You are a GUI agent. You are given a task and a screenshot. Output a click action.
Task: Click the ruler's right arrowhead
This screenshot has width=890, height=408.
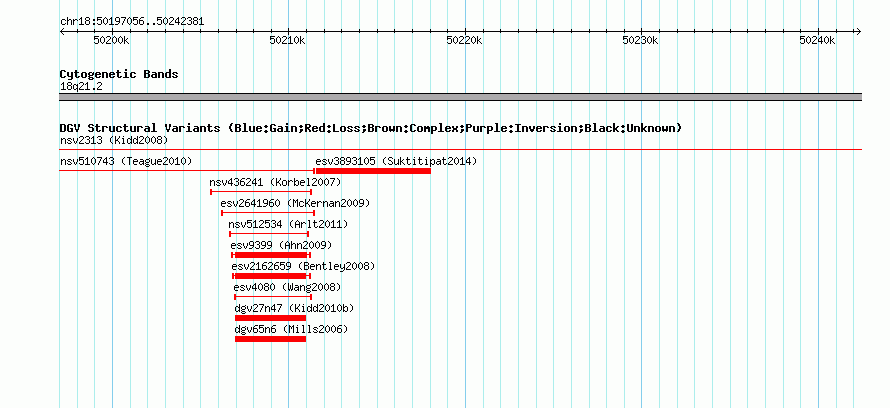coord(858,32)
